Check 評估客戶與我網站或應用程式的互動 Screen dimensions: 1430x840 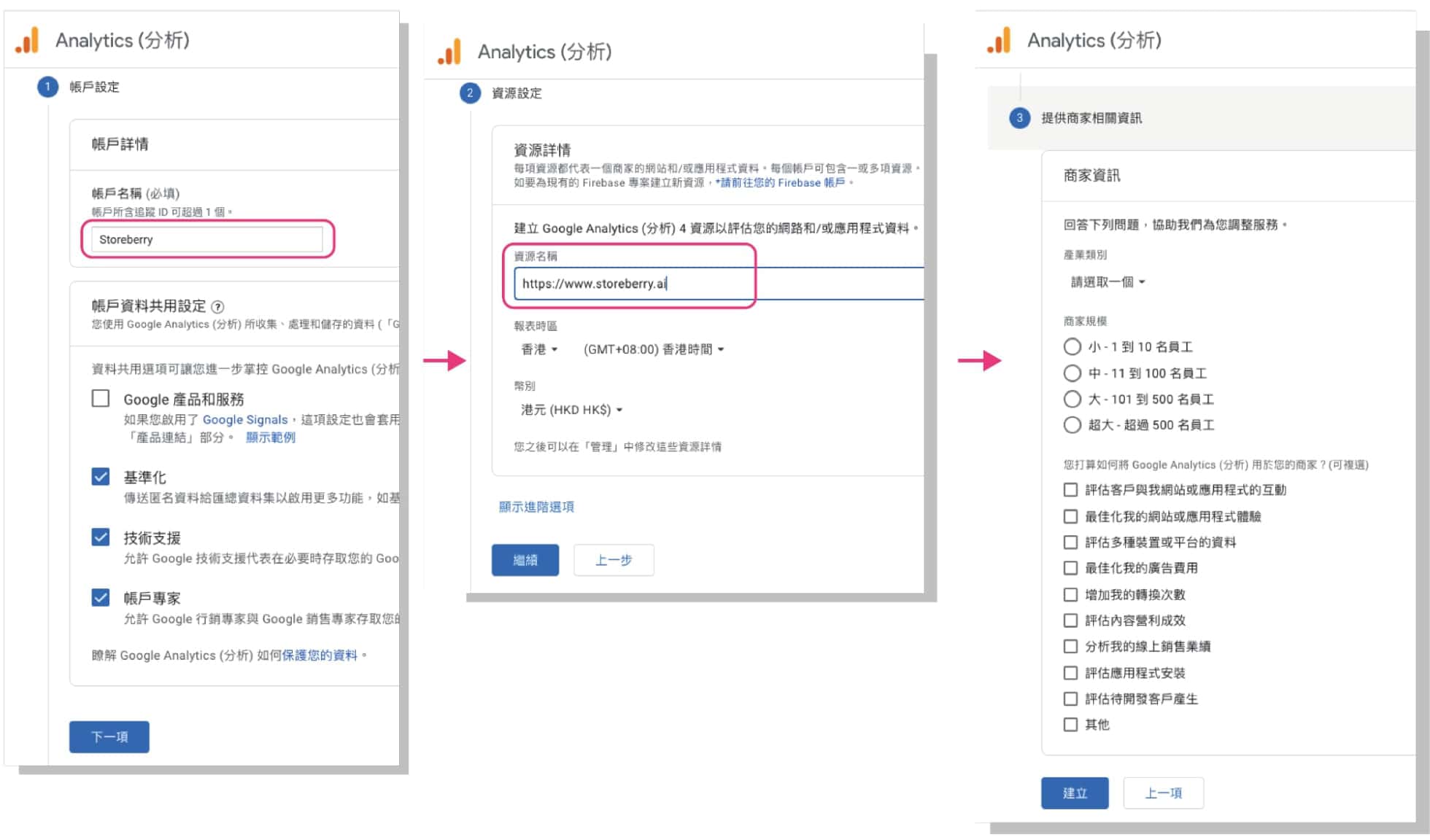point(1070,490)
